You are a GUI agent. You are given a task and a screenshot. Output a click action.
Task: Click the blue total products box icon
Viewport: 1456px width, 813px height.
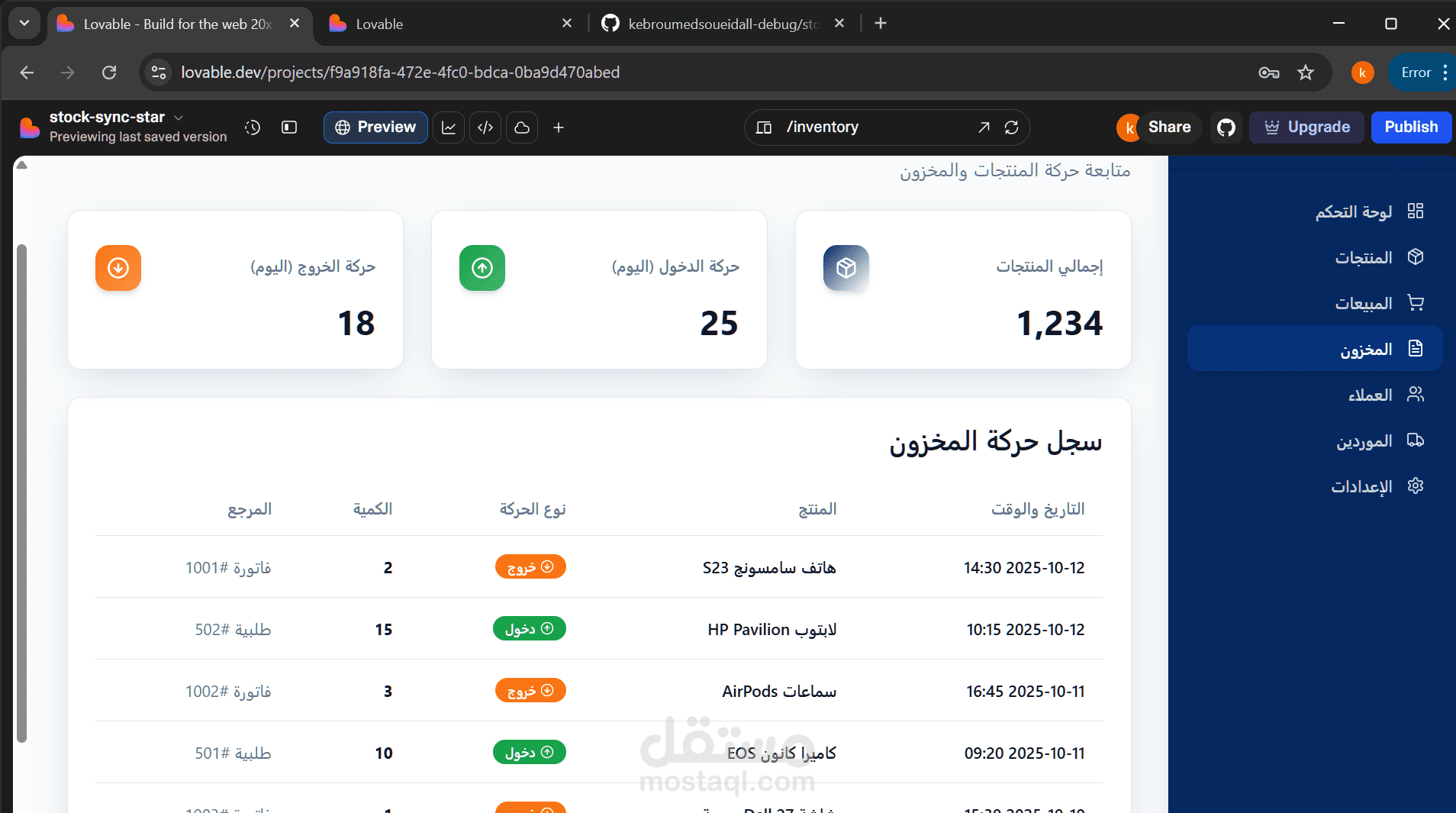pyautogui.click(x=846, y=268)
